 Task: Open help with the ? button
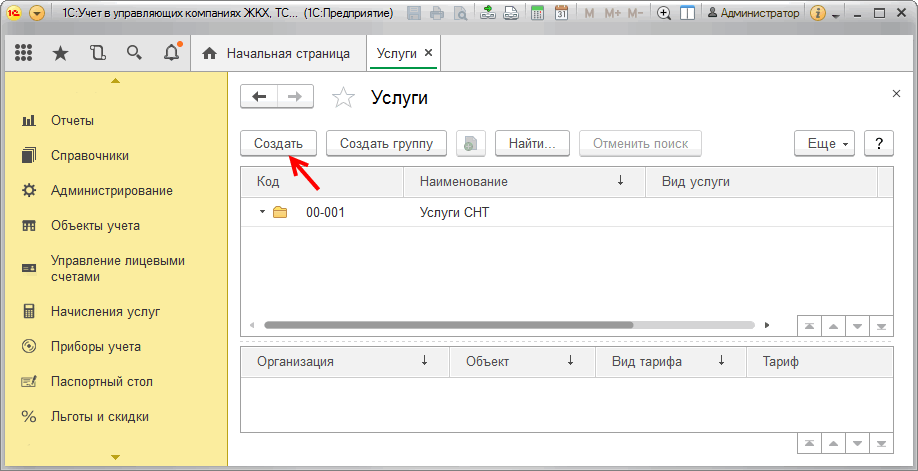[879, 144]
